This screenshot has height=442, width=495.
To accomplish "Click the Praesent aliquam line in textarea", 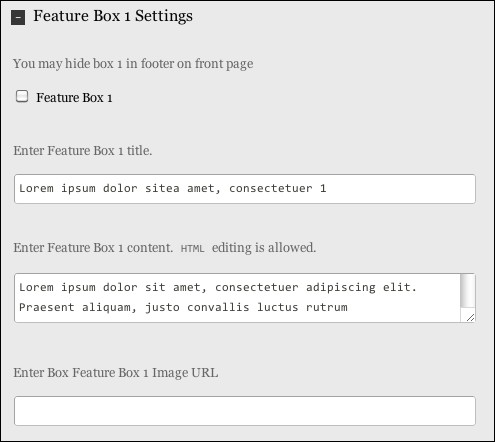I will click(x=183, y=307).
